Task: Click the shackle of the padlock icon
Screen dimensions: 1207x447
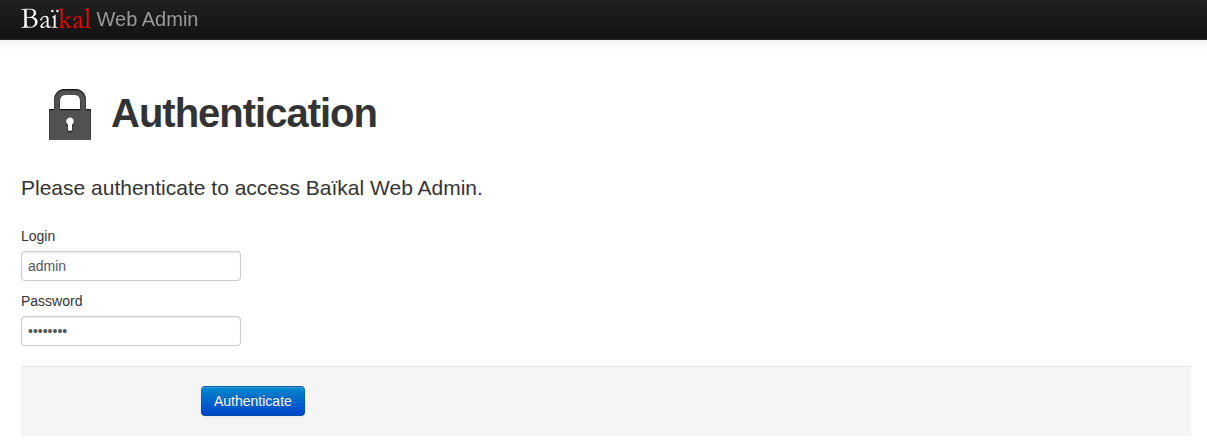Action: pos(70,96)
